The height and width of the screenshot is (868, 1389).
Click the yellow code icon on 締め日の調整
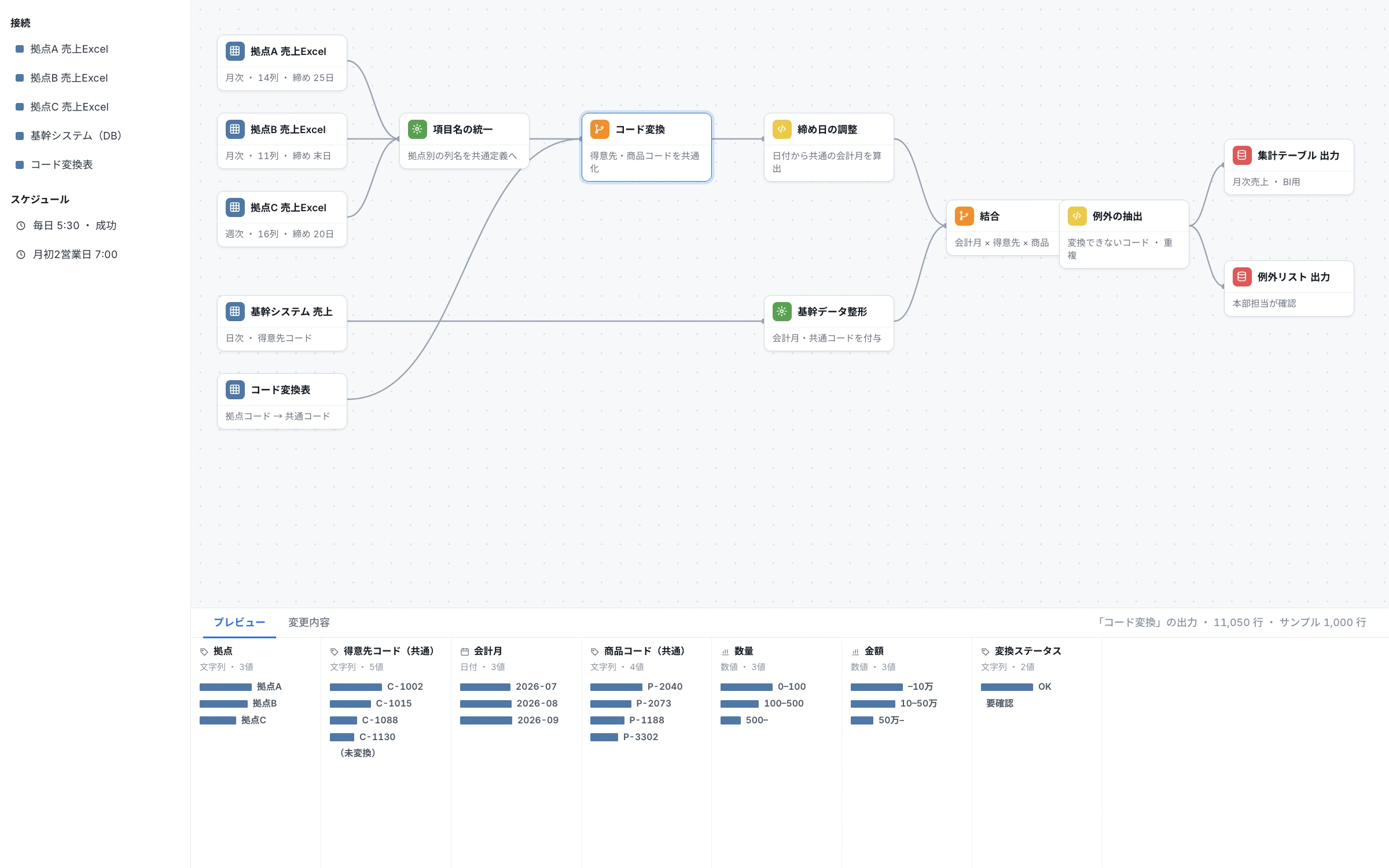[x=781, y=129]
